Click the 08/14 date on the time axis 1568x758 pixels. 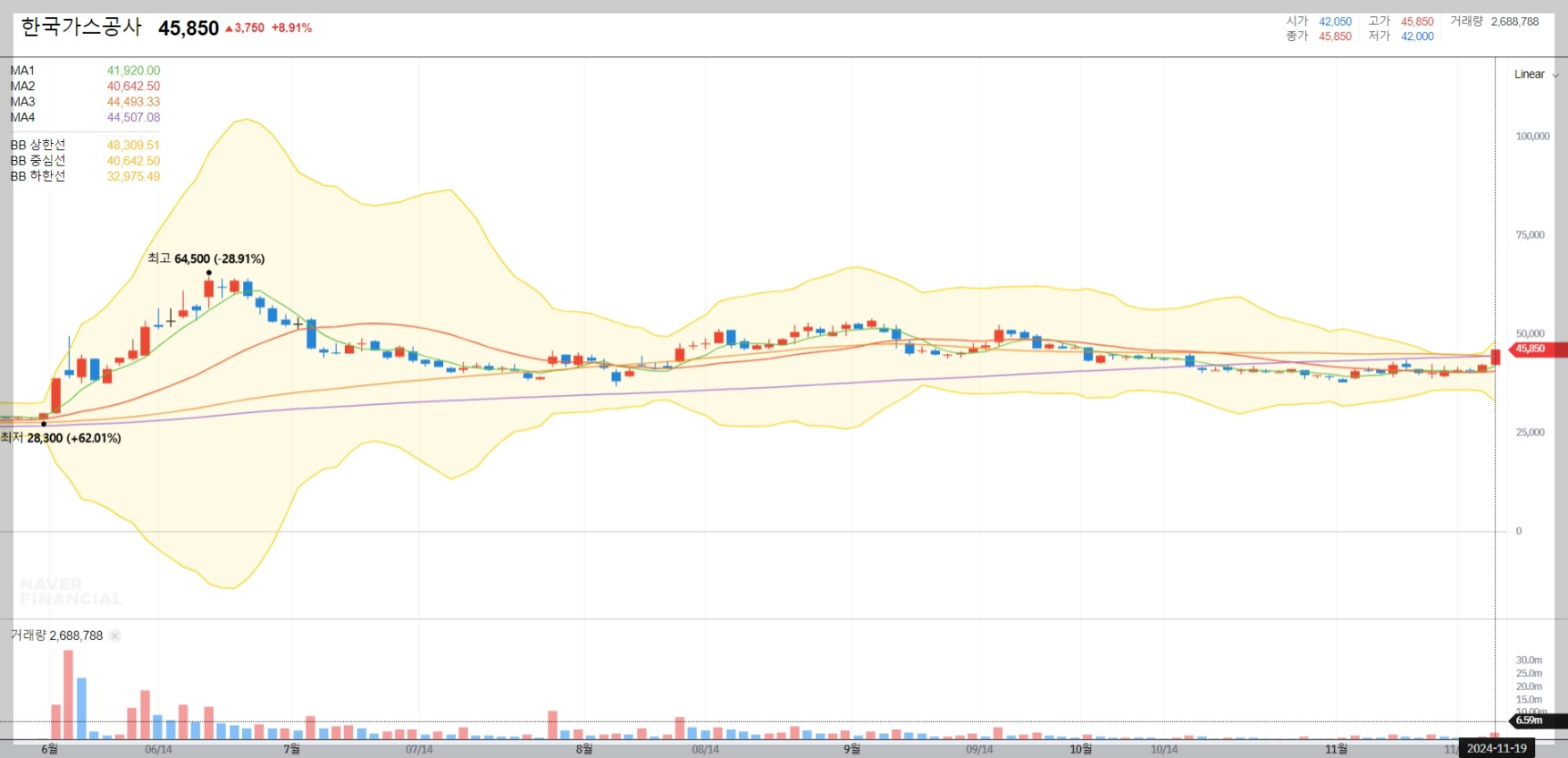(705, 749)
